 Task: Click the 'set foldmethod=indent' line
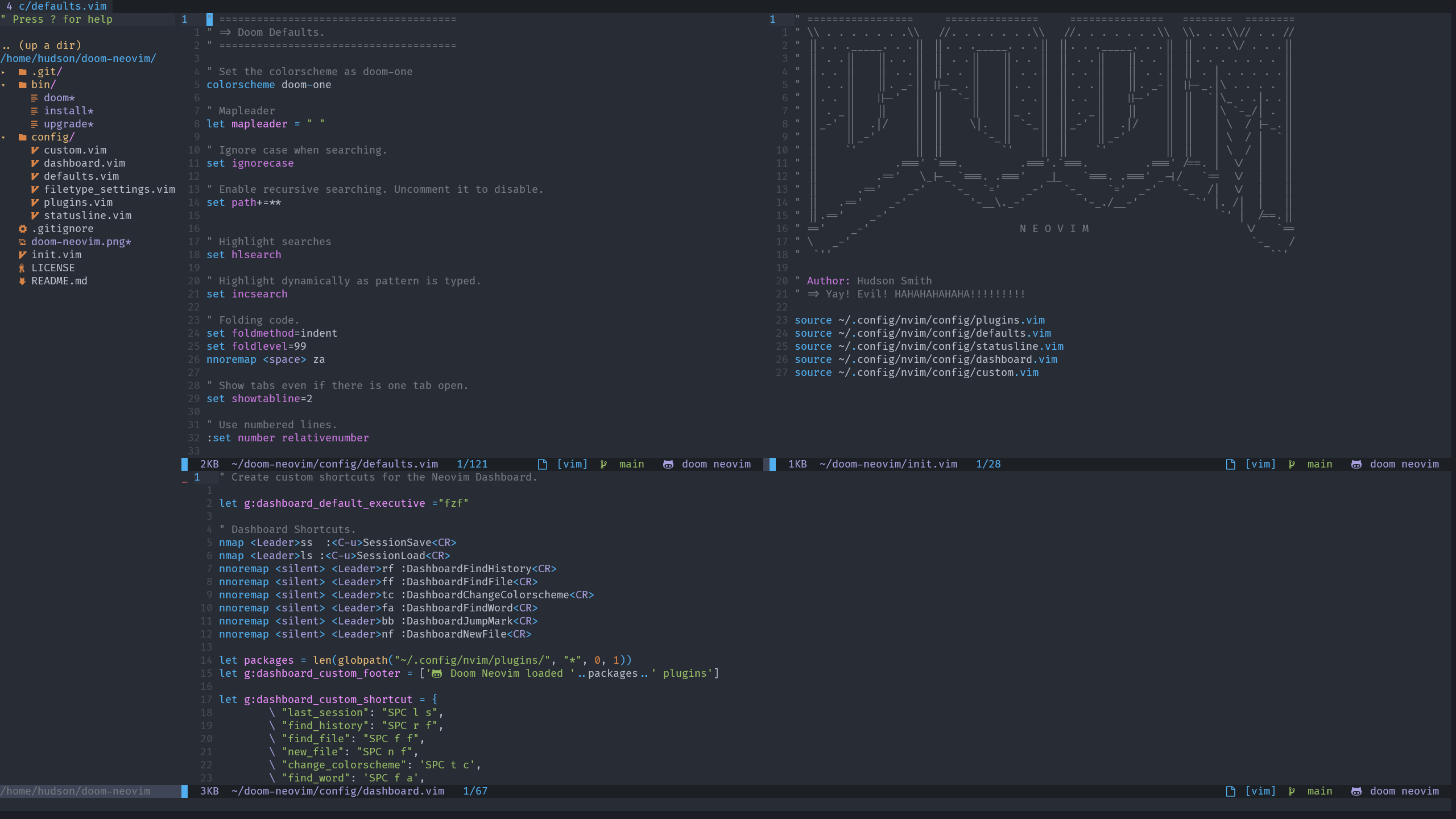[x=272, y=333]
